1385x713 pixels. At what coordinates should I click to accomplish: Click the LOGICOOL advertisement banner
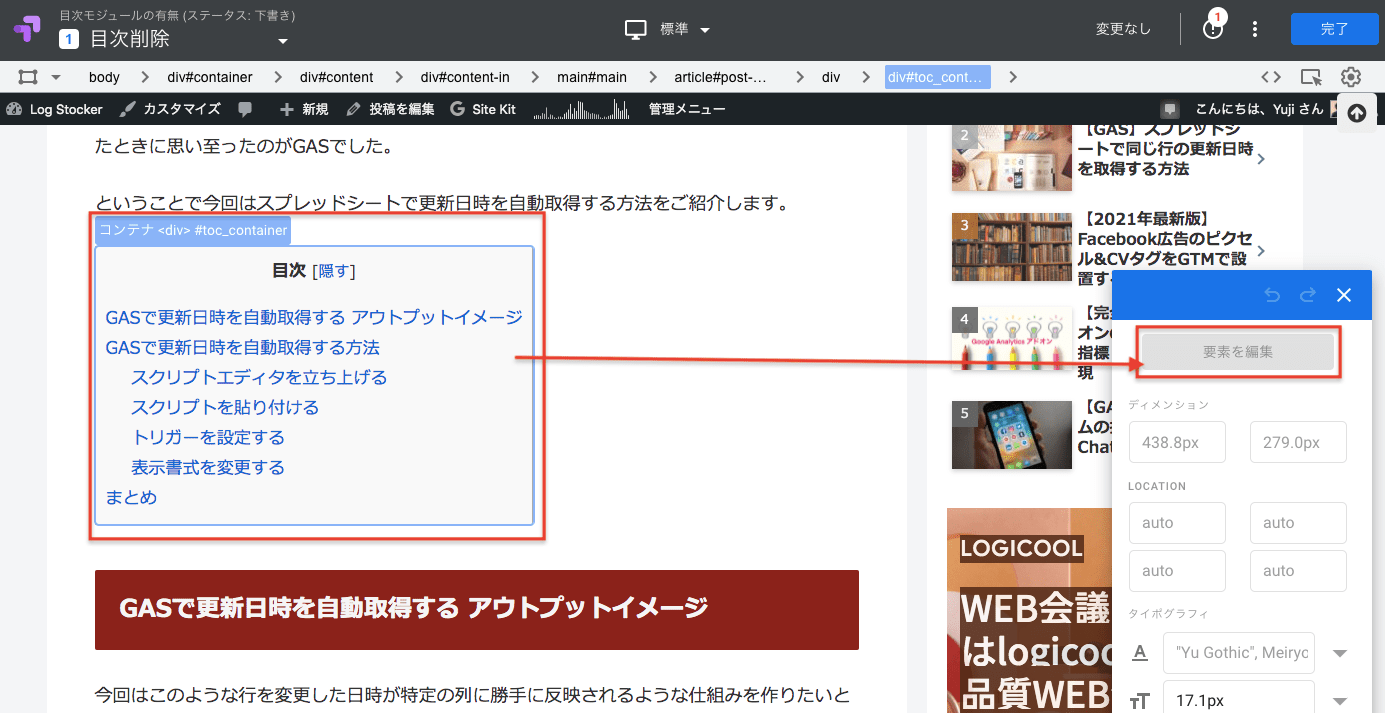pyautogui.click(x=1029, y=610)
